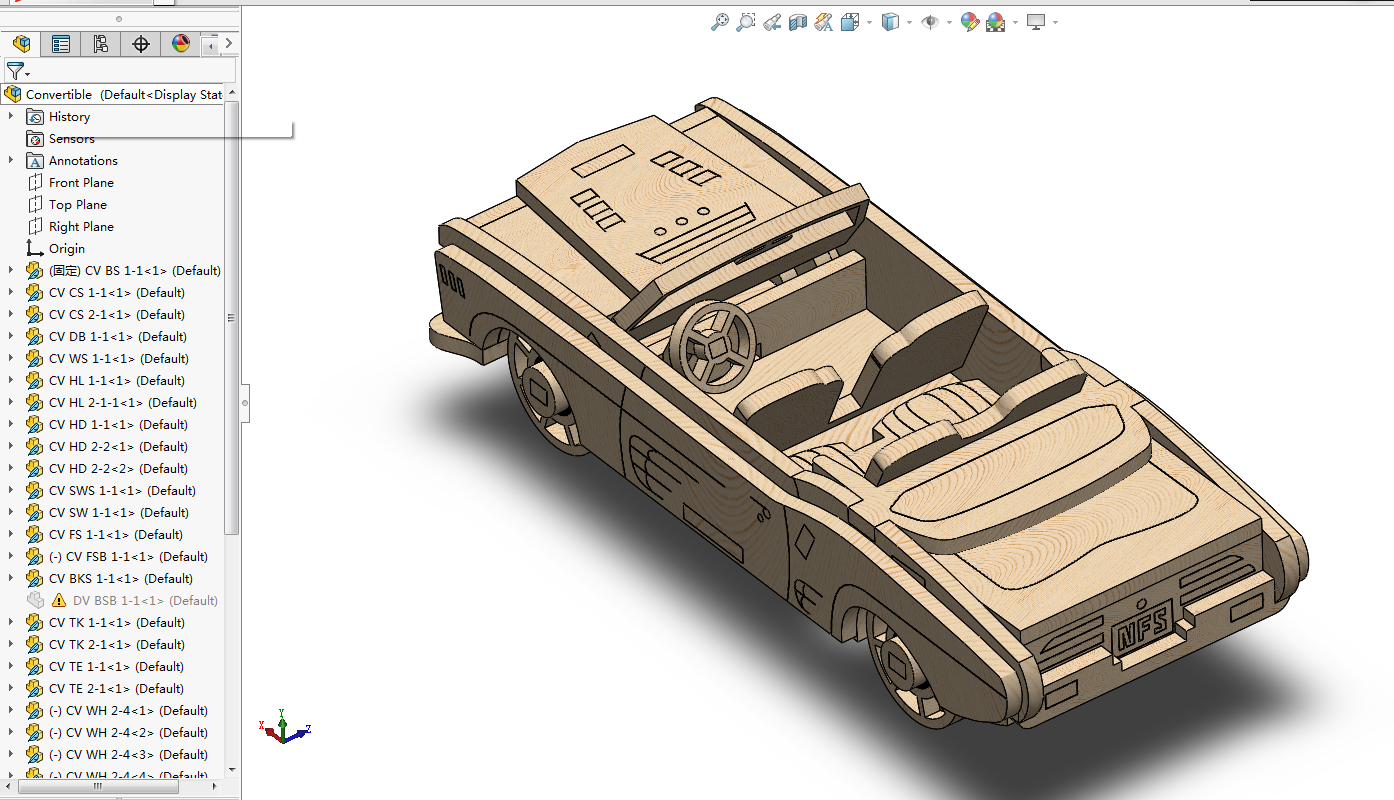
Task: Click the warning icon on DV BSB 1-1<1>
Action: click(59, 600)
